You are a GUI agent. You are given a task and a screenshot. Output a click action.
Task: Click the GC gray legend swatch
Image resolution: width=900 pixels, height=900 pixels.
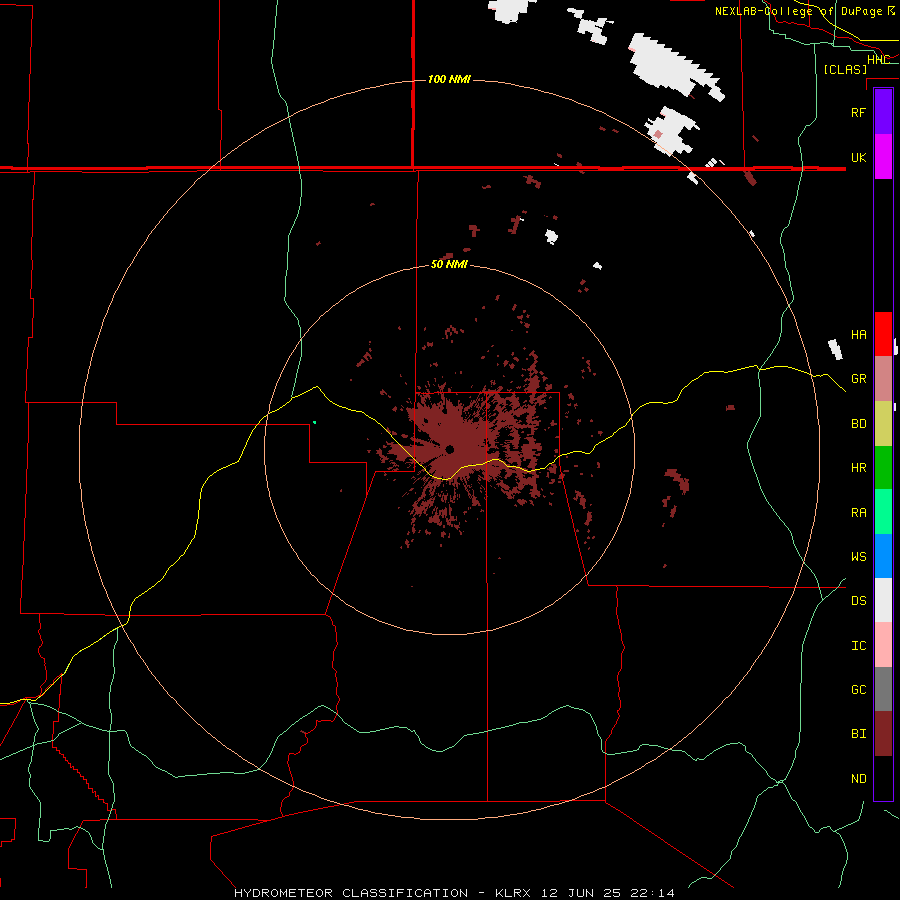883,689
